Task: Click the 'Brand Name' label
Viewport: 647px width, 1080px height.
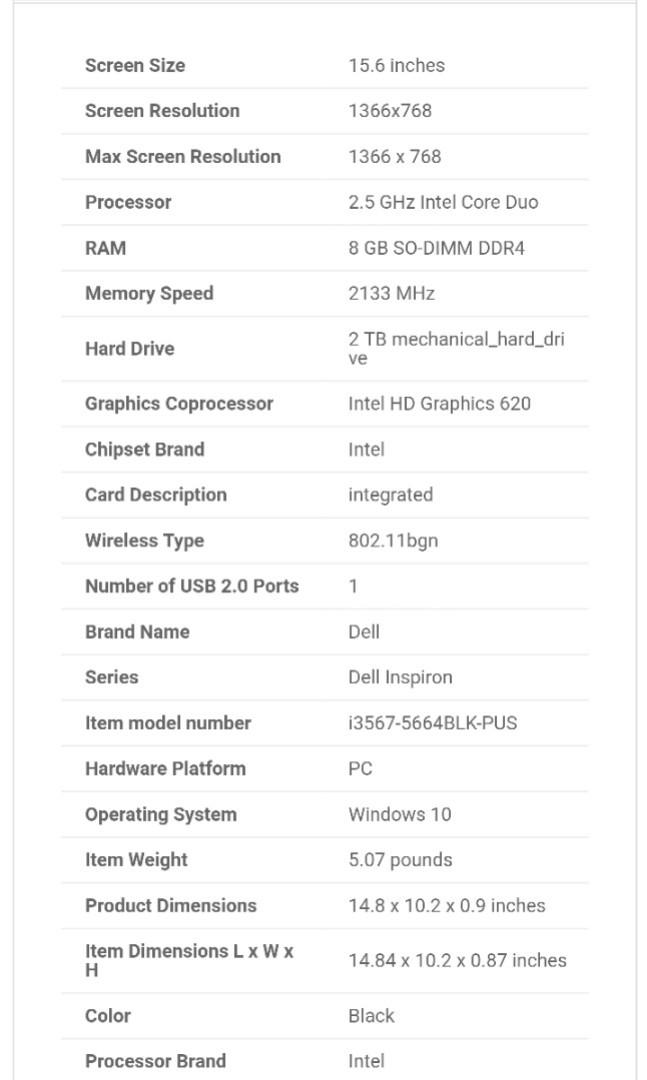Action: (x=137, y=632)
